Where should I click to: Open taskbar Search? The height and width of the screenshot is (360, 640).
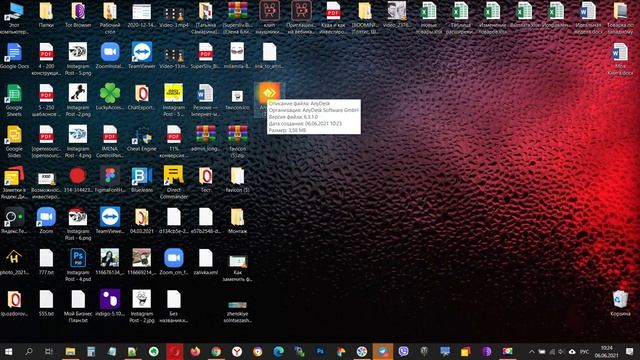(29, 351)
